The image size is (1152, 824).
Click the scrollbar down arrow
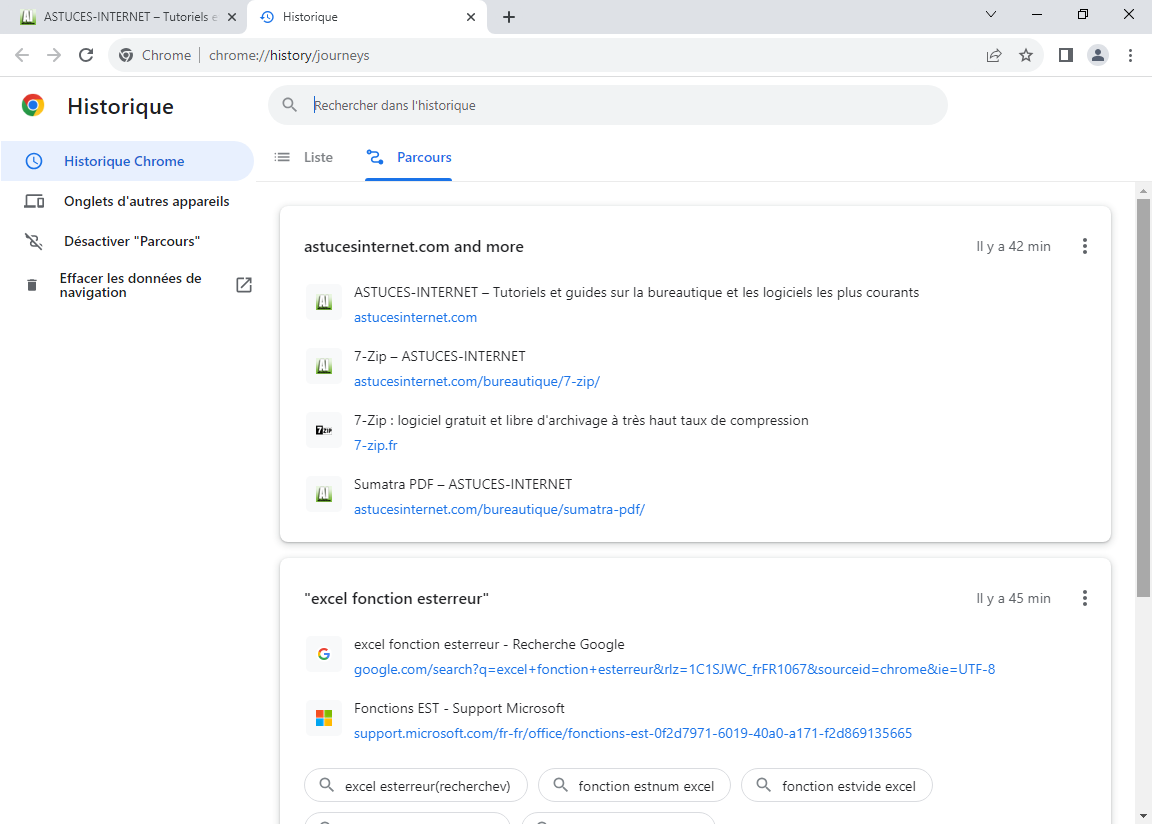point(1143,816)
